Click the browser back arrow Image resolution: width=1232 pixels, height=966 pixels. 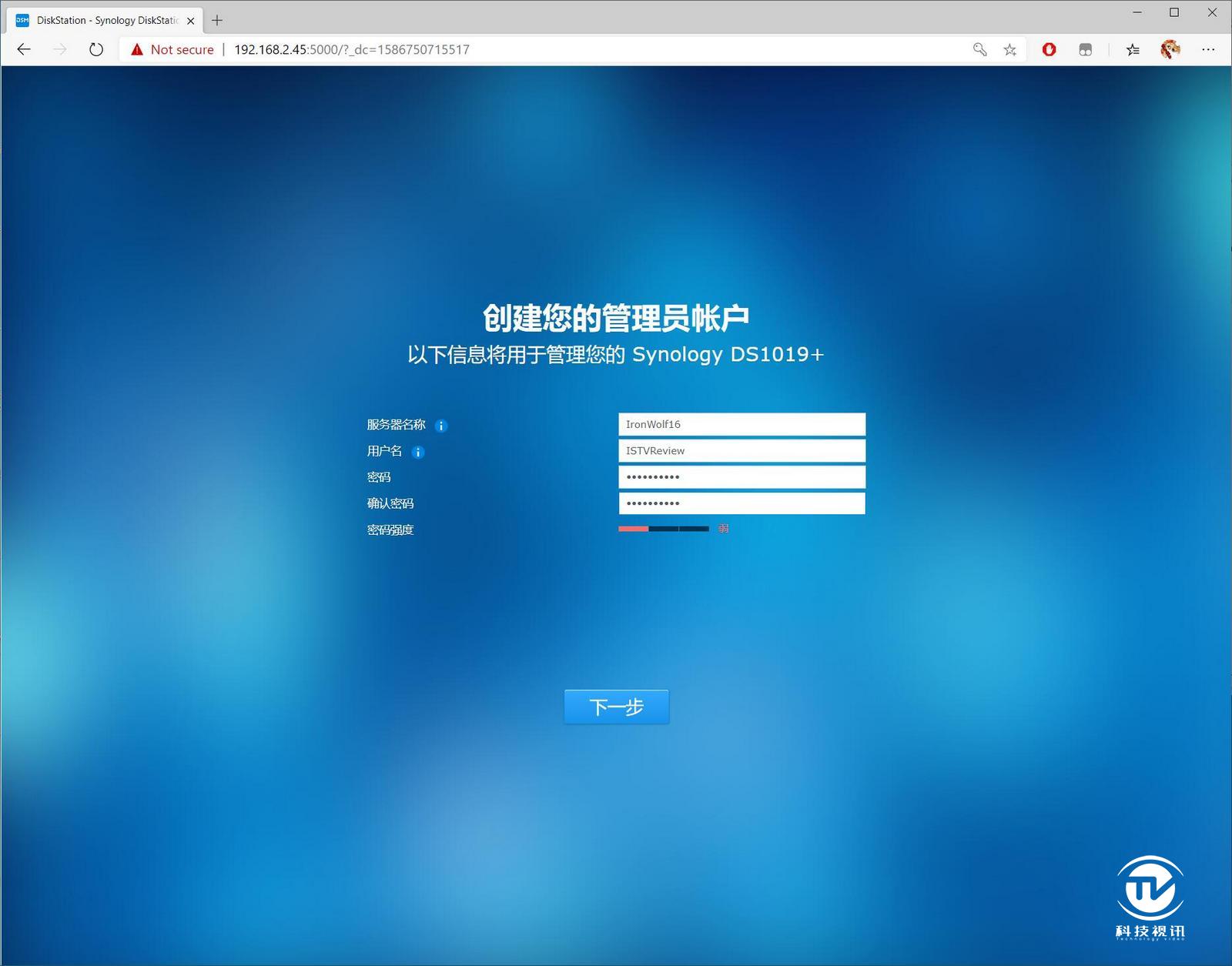coord(23,49)
